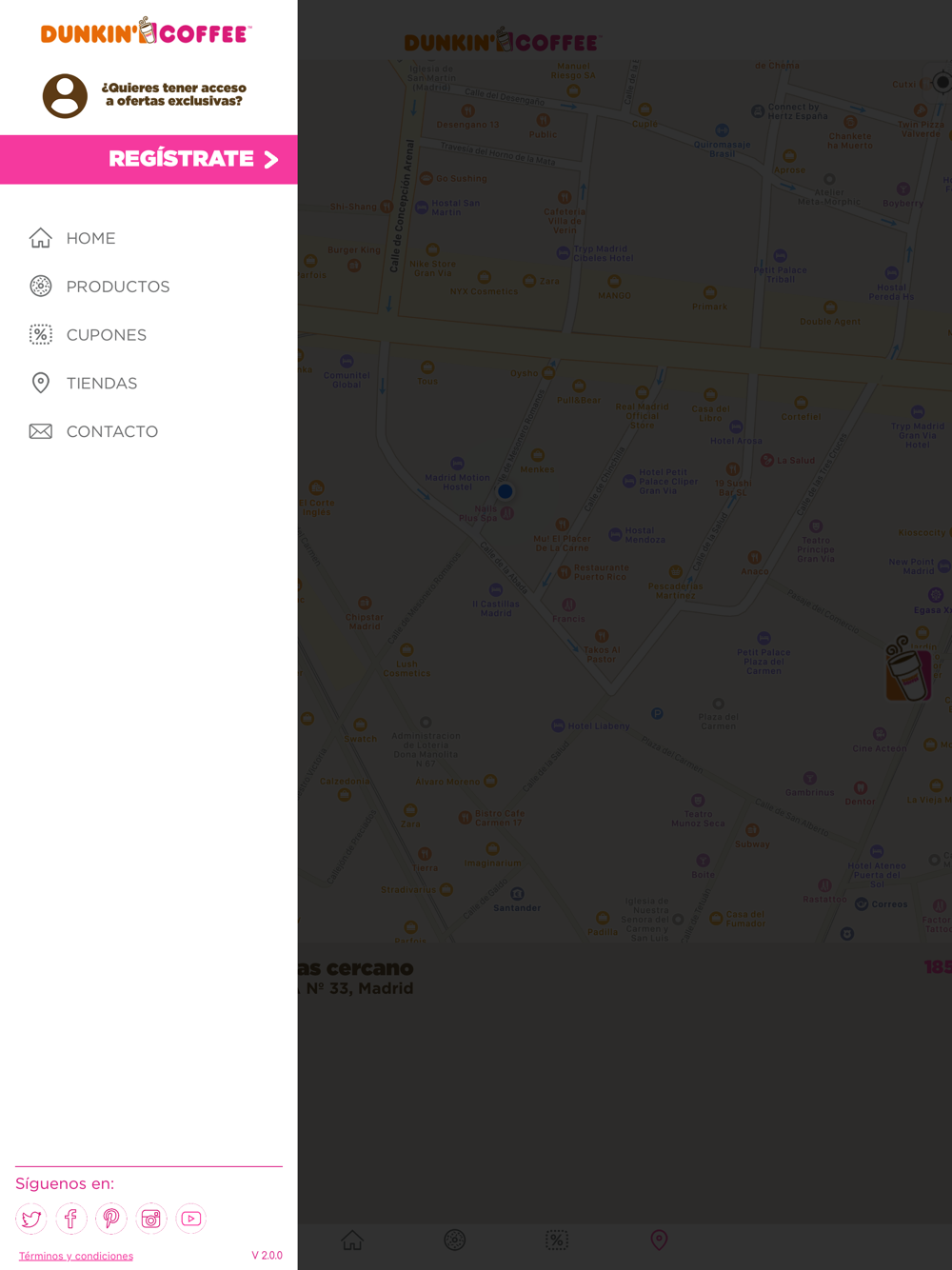Viewport: 952px width, 1270px height.
Task: Tap the Lush Cosmetics marker
Action: click(407, 649)
